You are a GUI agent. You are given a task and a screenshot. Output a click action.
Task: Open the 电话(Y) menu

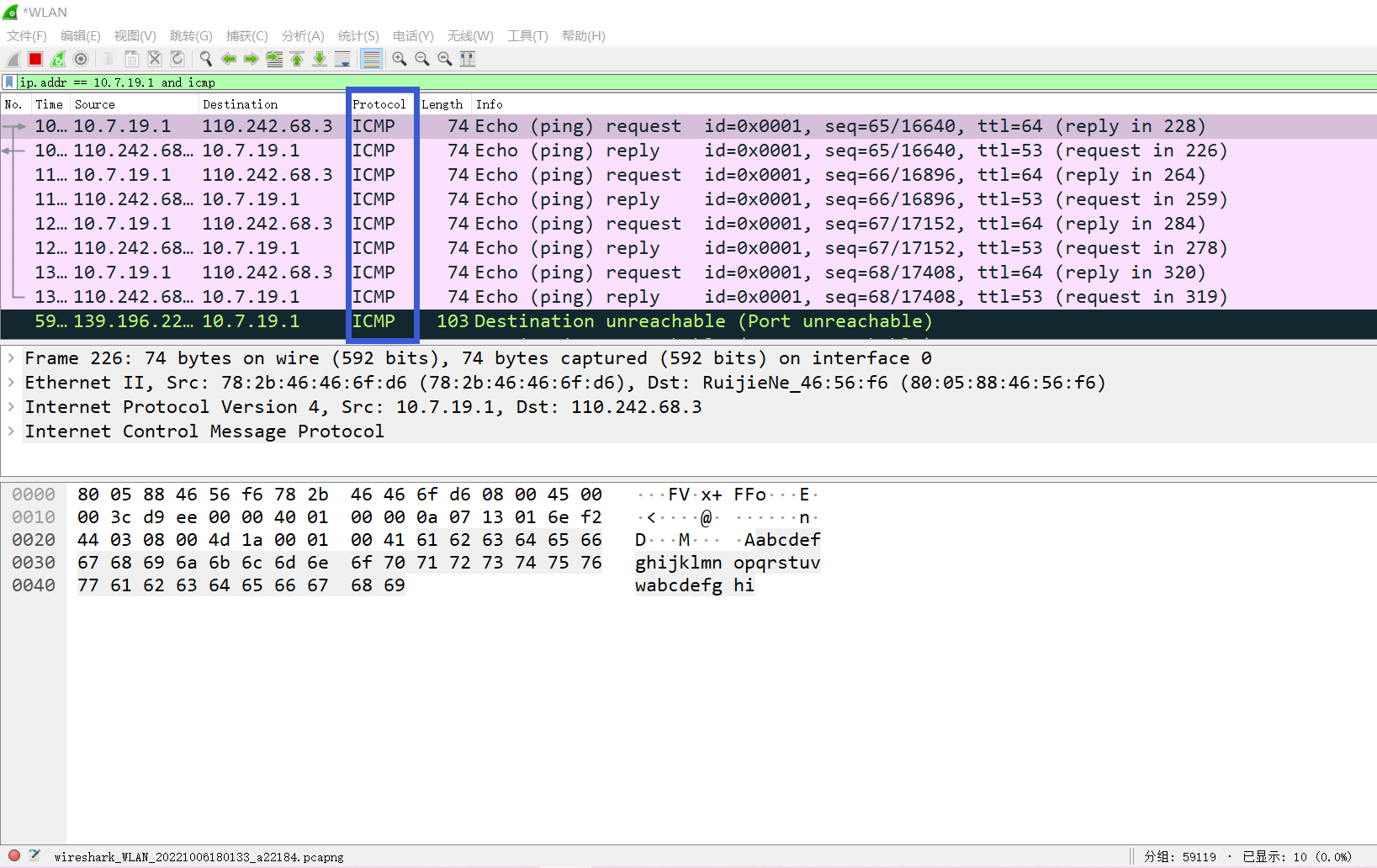click(413, 35)
